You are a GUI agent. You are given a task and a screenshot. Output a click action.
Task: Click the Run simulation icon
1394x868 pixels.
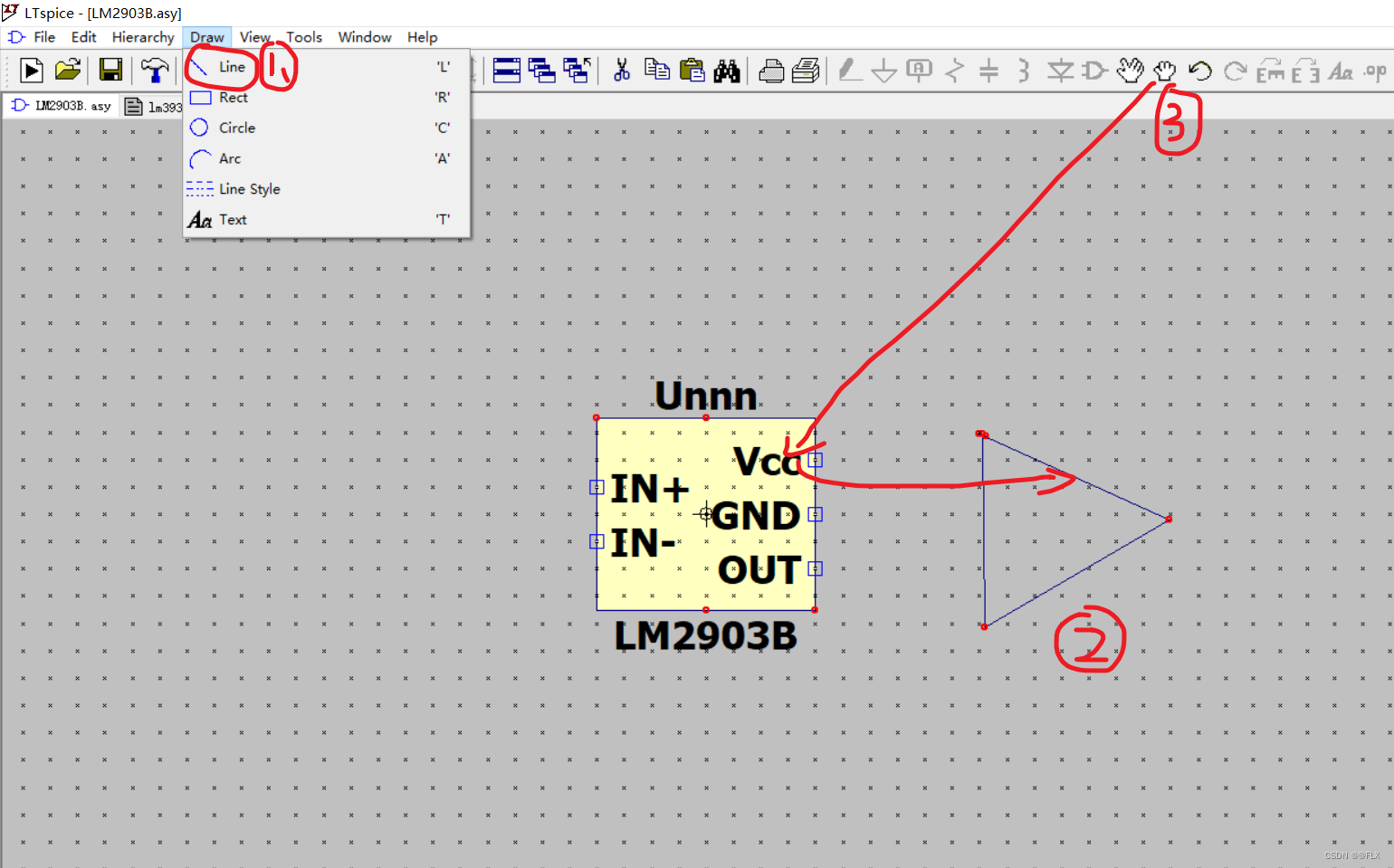point(32,71)
